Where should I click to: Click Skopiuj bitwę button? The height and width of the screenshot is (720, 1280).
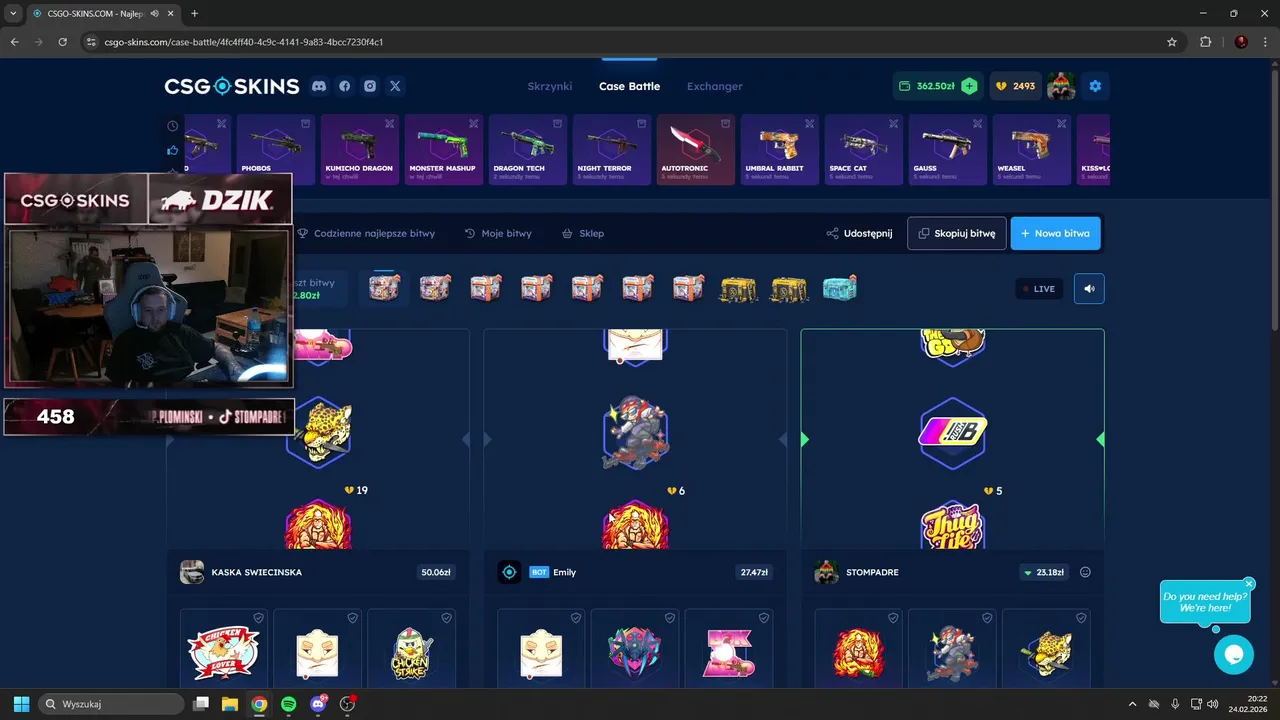957,233
